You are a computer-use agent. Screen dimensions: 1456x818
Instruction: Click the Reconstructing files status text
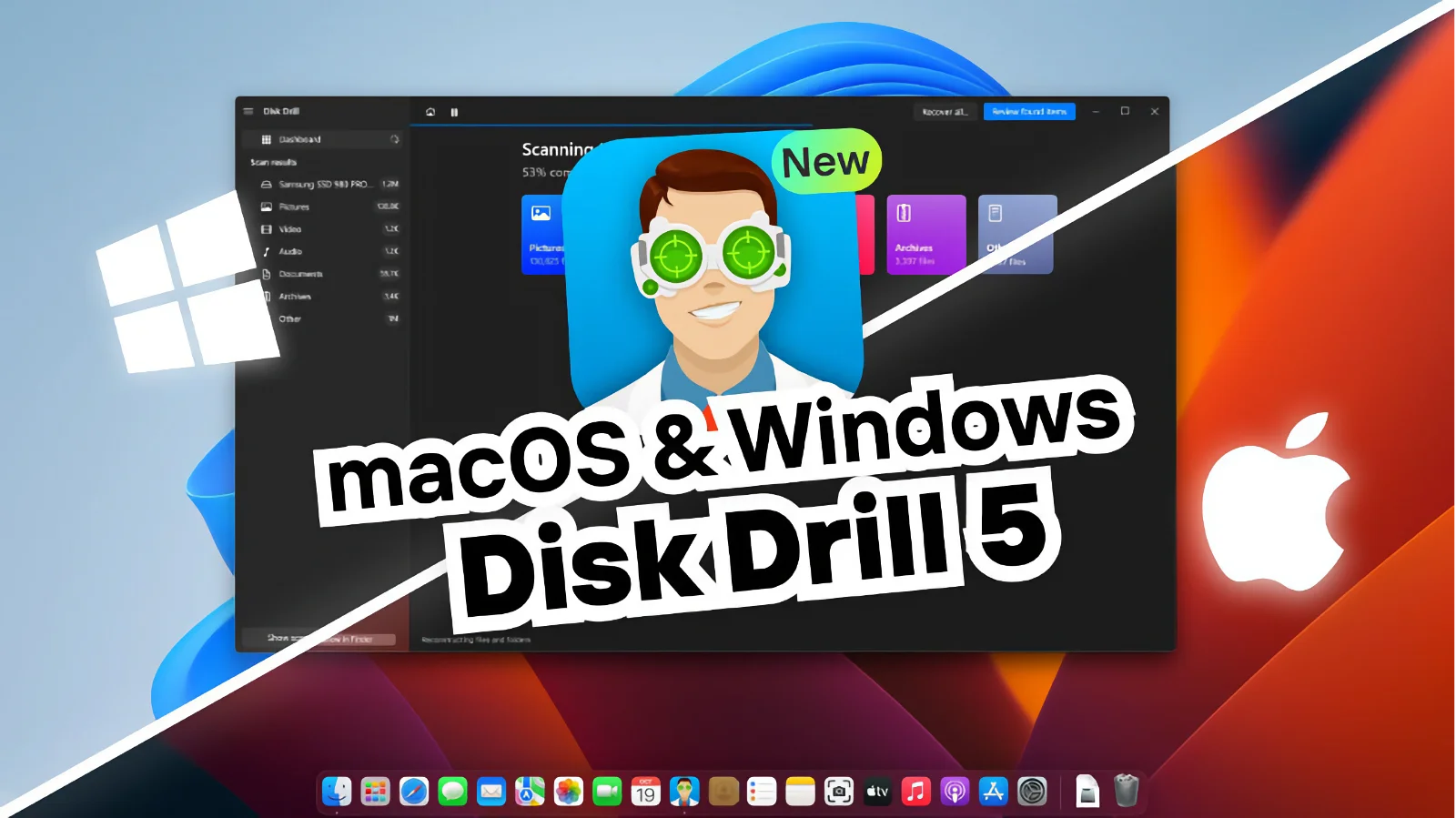[x=476, y=640]
